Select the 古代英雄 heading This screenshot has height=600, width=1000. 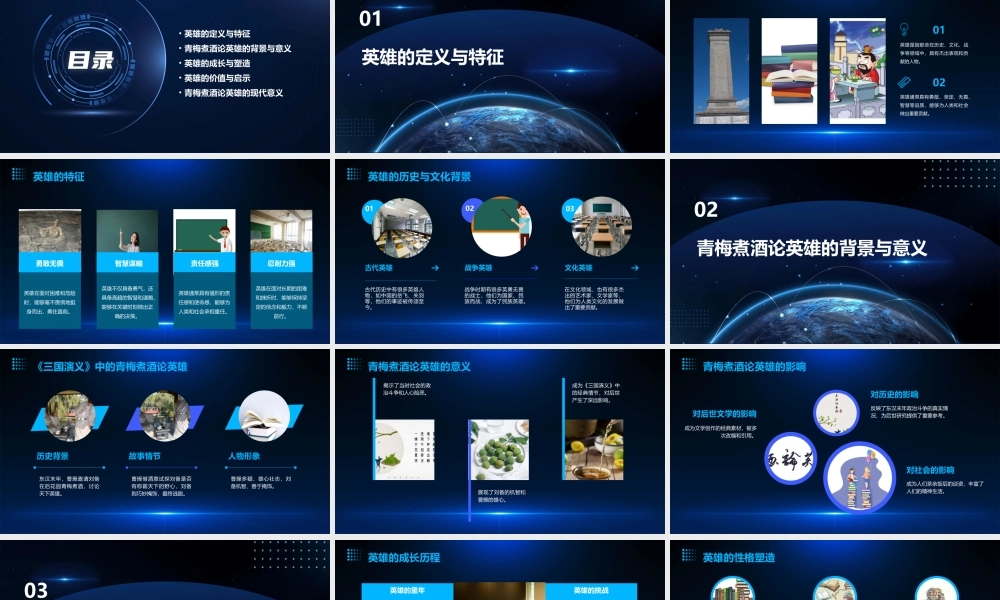(379, 268)
